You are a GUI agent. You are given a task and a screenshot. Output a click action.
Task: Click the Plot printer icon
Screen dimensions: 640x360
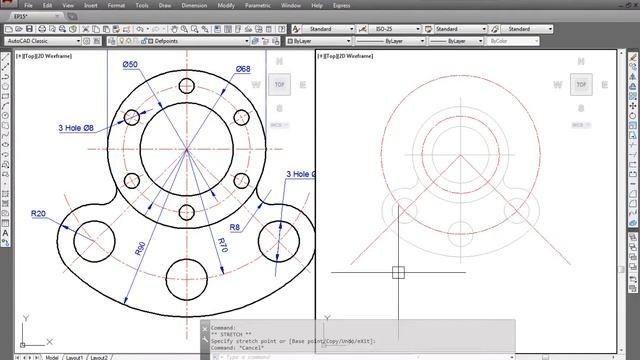(x=42, y=29)
